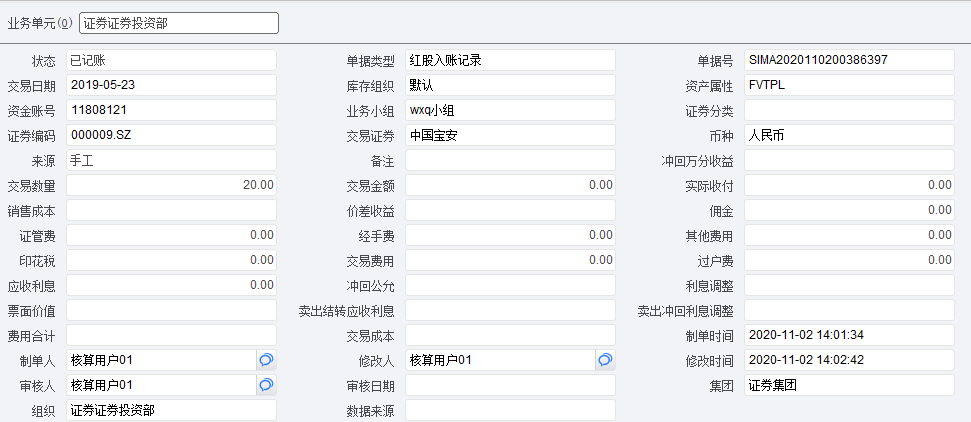
Task: Click the 业务小组 field wxq小组
Action: click(x=509, y=110)
